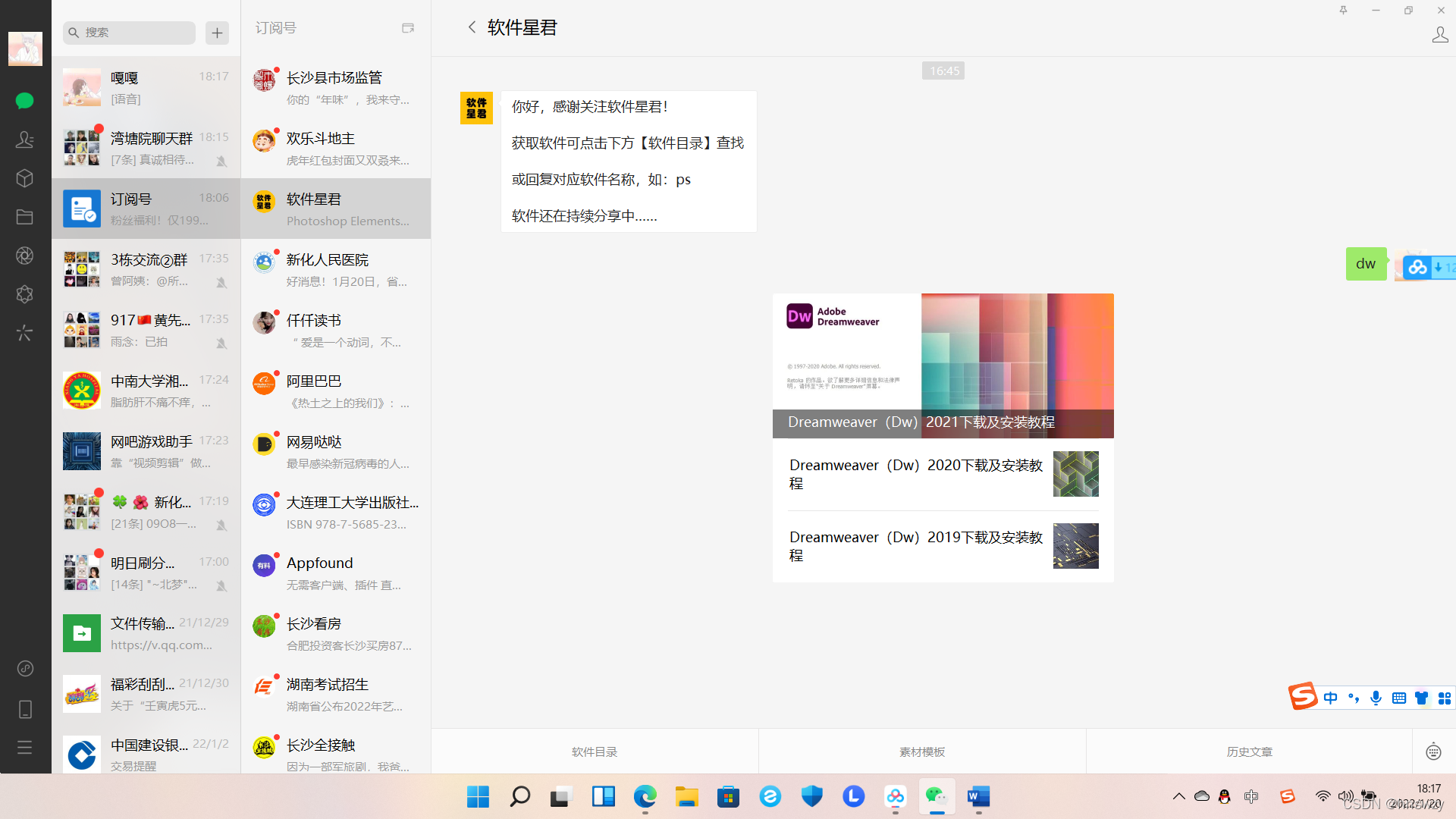Open the 阿里巴巴 subscription

(x=336, y=391)
